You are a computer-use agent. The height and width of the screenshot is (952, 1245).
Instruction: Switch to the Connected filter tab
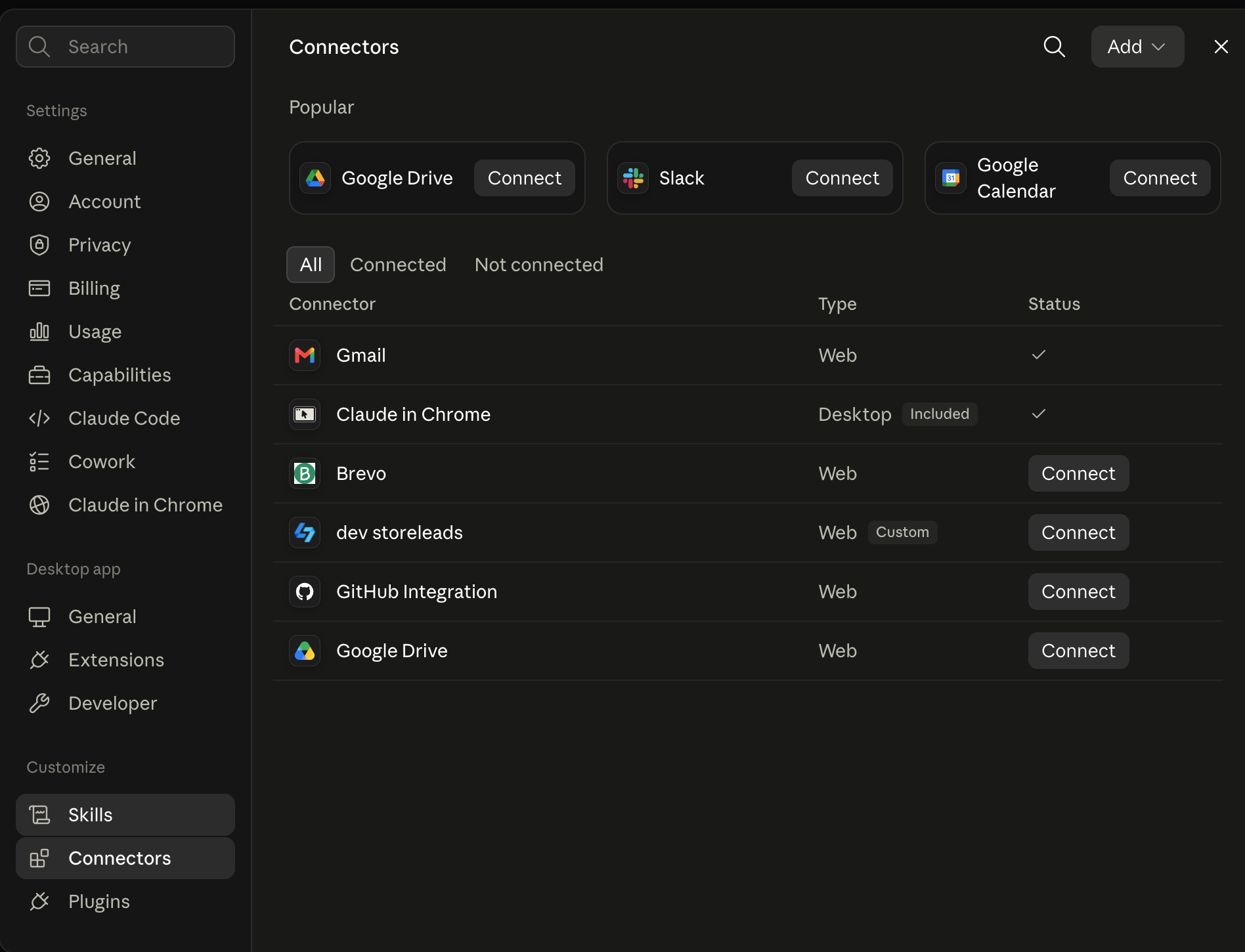(x=398, y=265)
